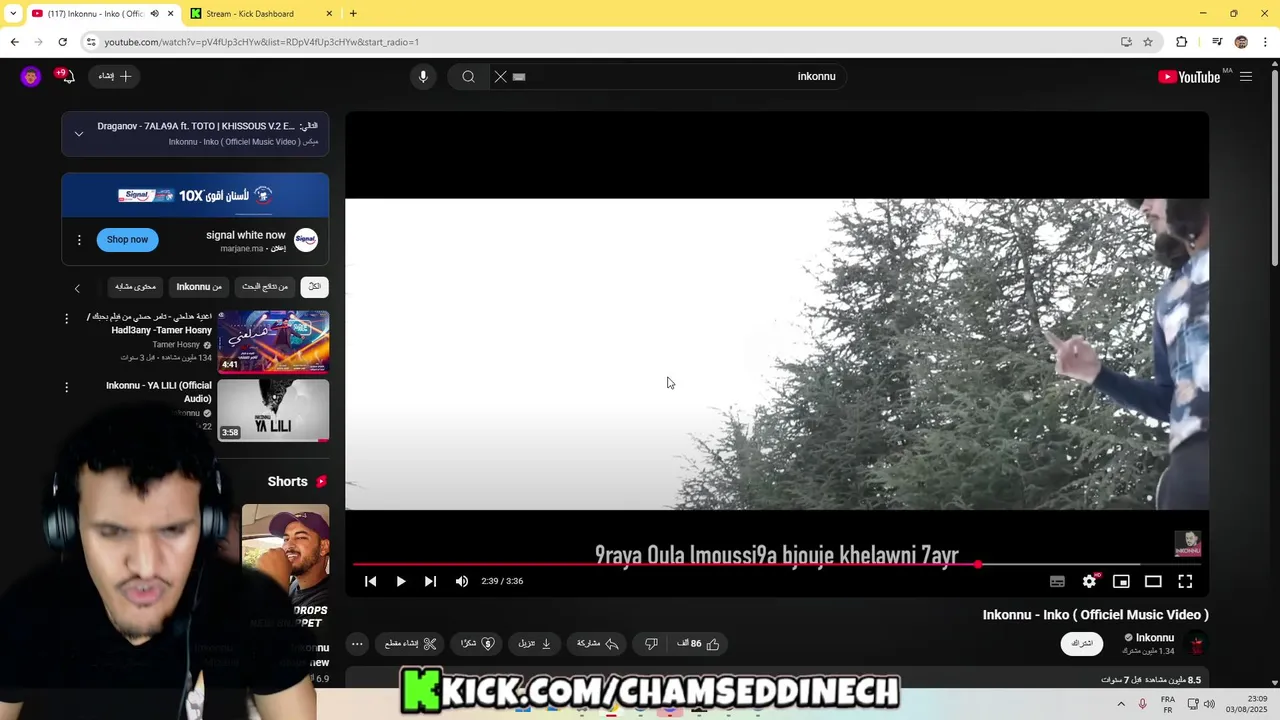Click the Shop now ad button
Screen dimensions: 1280x720
(x=127, y=239)
